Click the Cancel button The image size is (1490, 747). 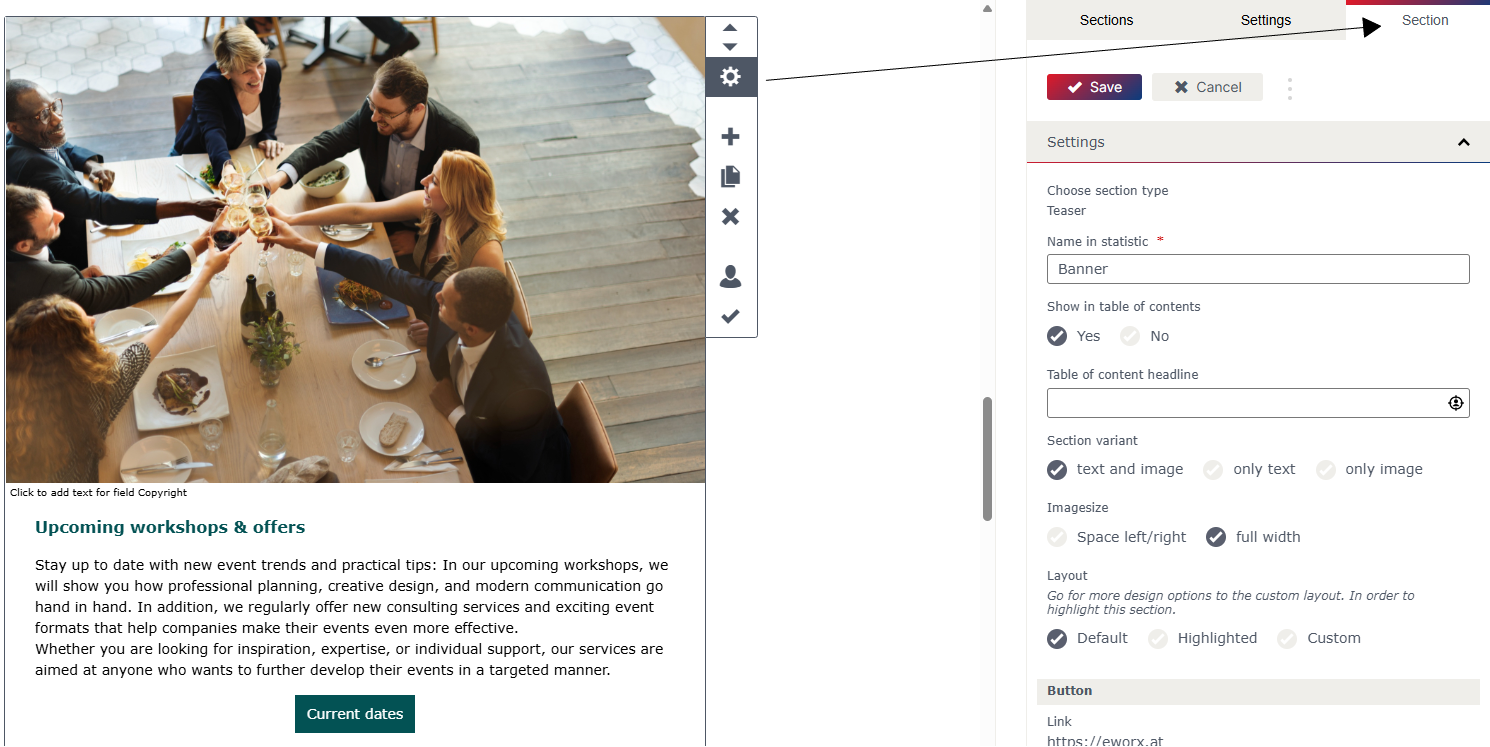(1207, 87)
